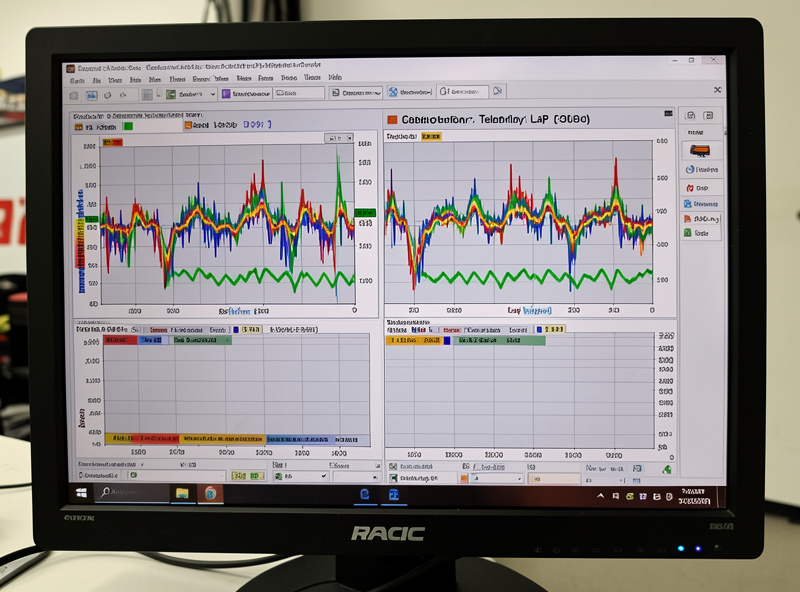
Task: Select the orange race car thumbnail in the sidebar
Action: [700, 151]
